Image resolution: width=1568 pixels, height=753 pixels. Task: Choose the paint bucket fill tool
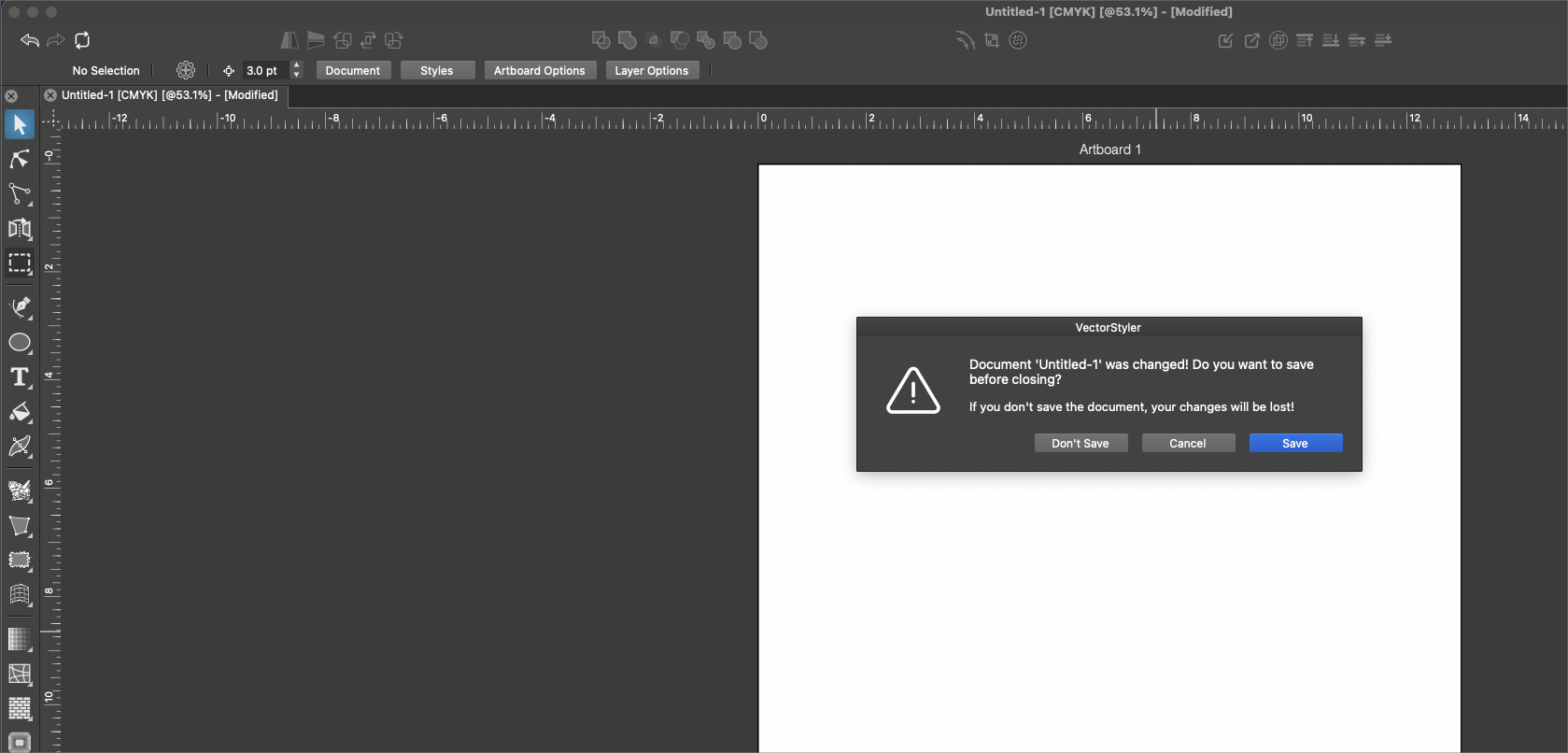tap(20, 412)
